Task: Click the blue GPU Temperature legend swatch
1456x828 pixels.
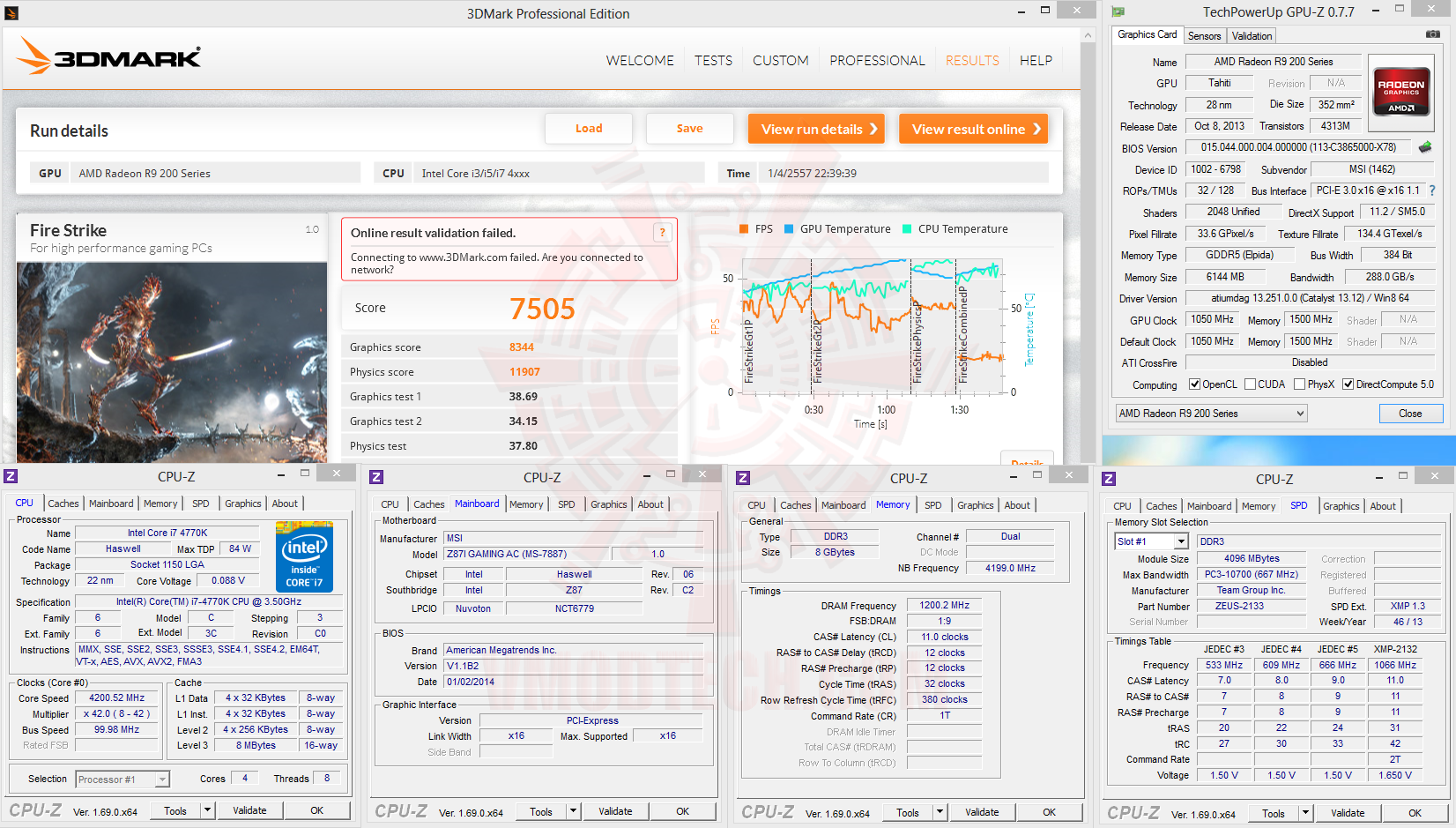Action: (x=789, y=229)
